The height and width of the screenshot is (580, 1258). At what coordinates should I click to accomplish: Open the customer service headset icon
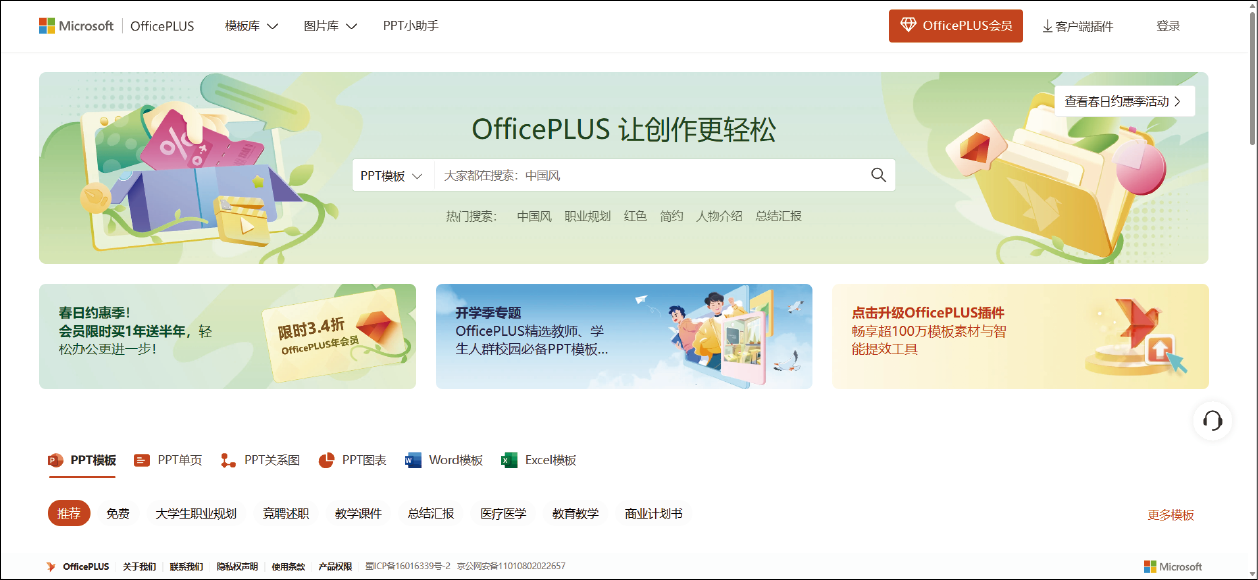click(x=1212, y=420)
